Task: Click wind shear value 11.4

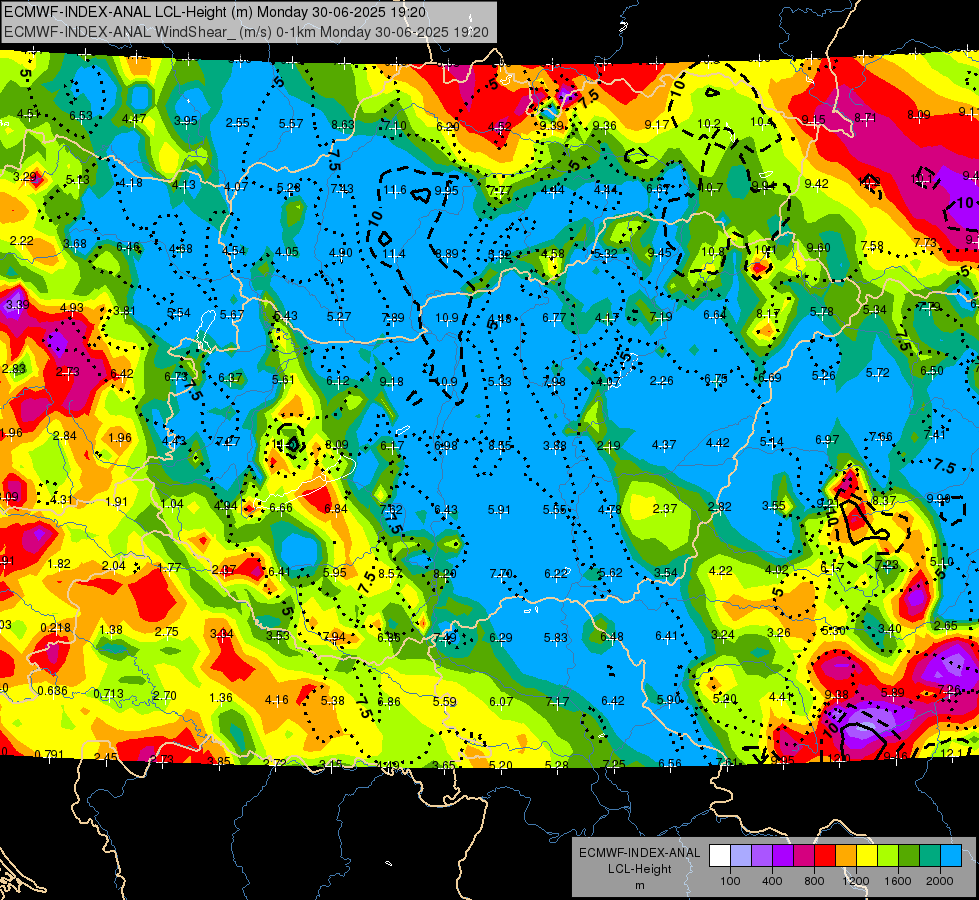Action: click(x=393, y=254)
